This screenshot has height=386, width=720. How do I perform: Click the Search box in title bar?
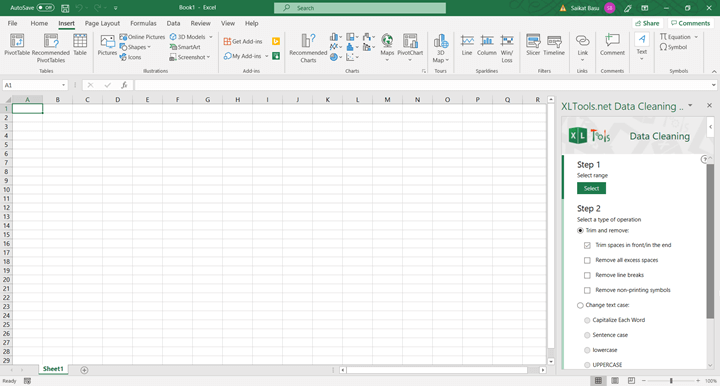pyautogui.click(x=360, y=8)
